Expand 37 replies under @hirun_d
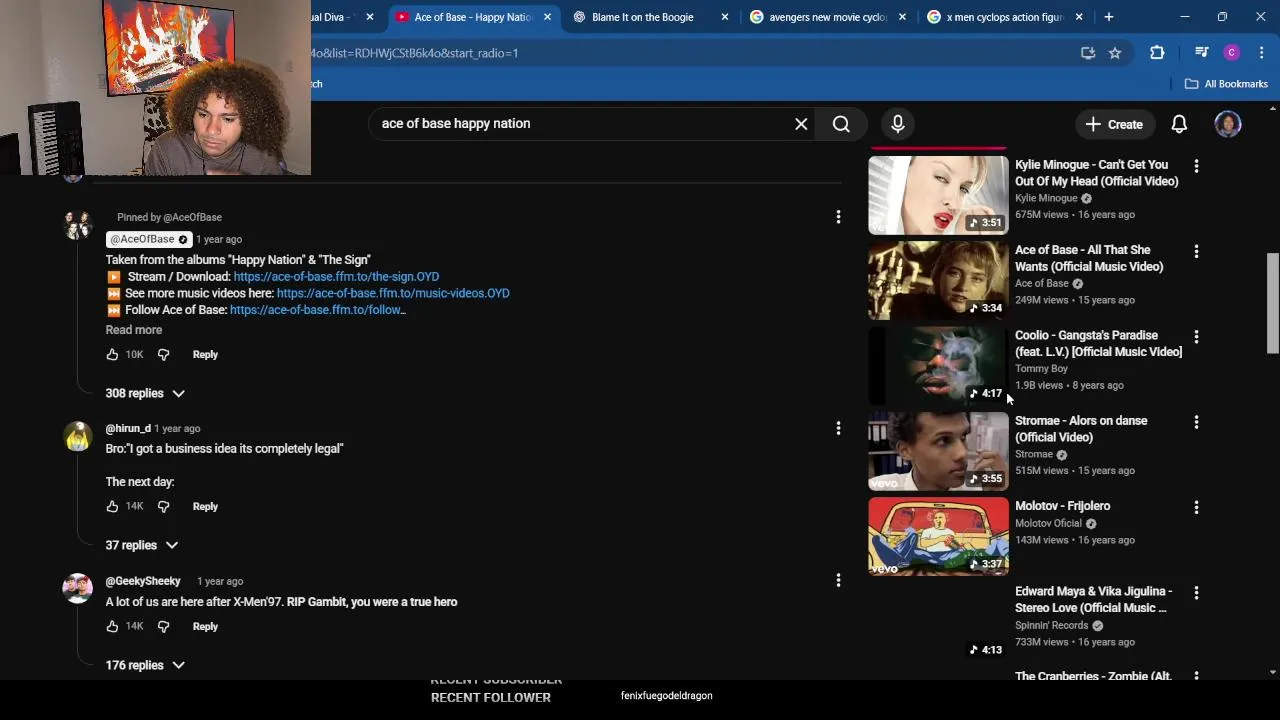Viewport: 1280px width, 720px height. (142, 545)
